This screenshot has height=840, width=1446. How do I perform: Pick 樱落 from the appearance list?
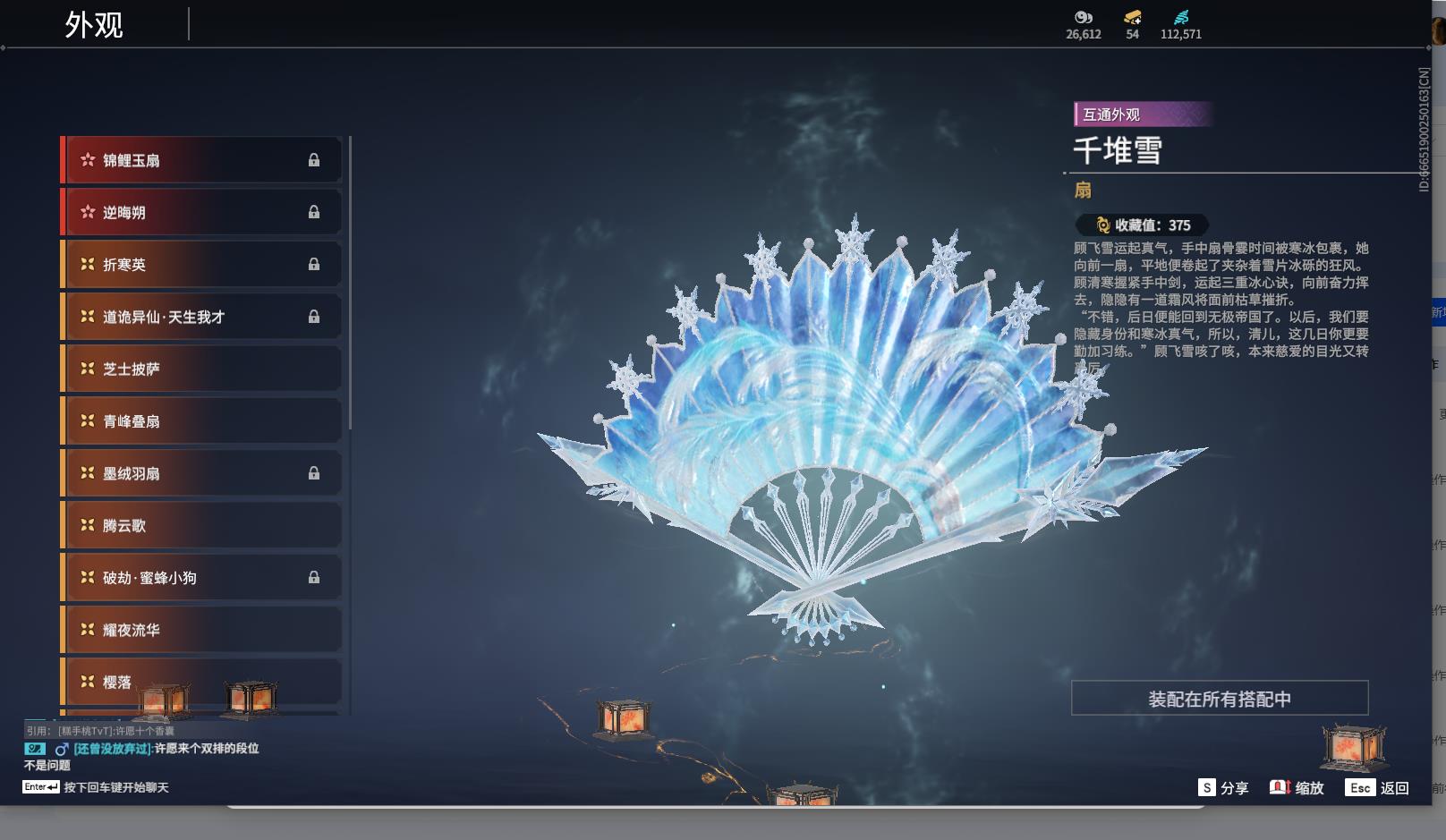click(201, 682)
